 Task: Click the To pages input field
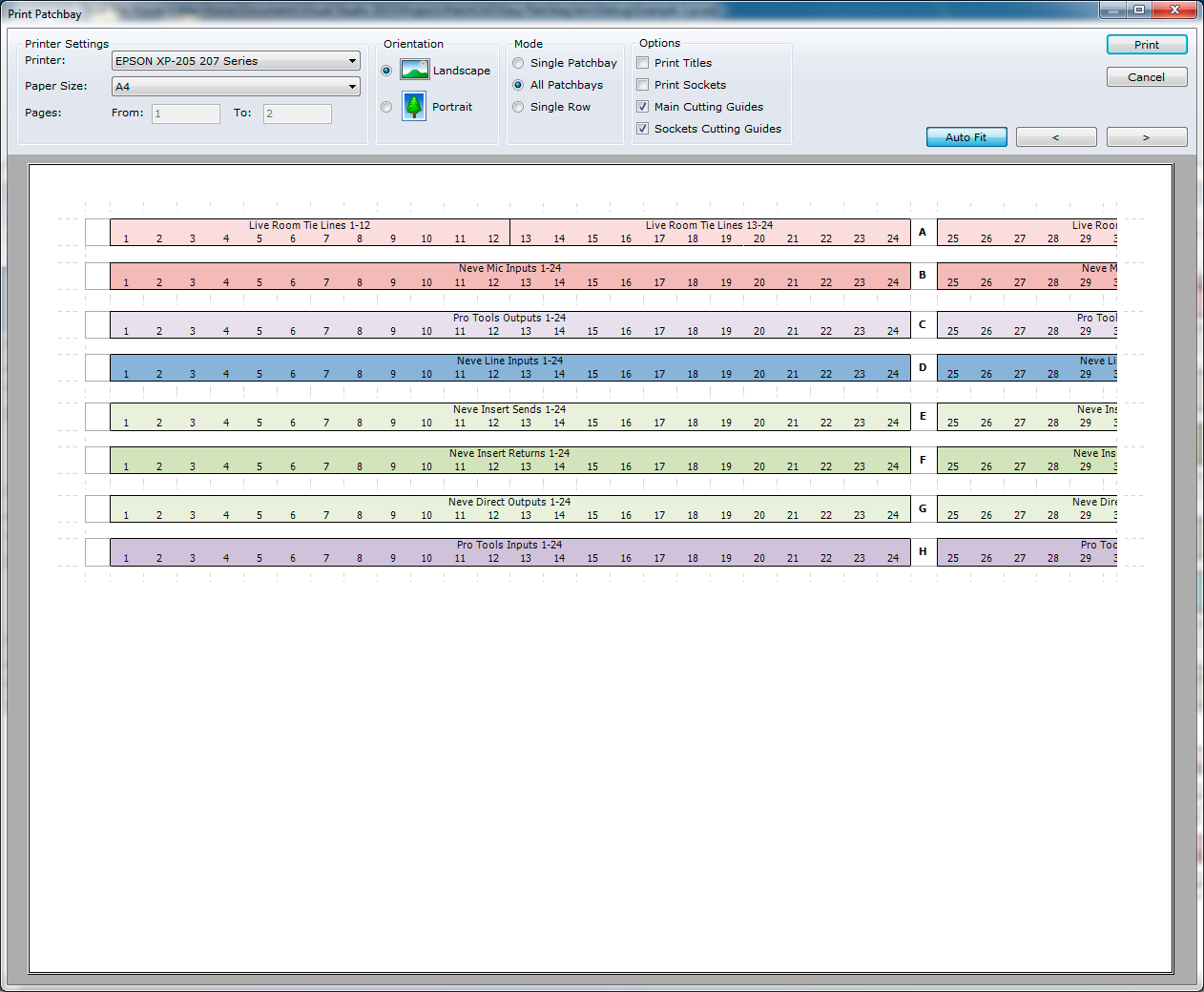pos(297,113)
